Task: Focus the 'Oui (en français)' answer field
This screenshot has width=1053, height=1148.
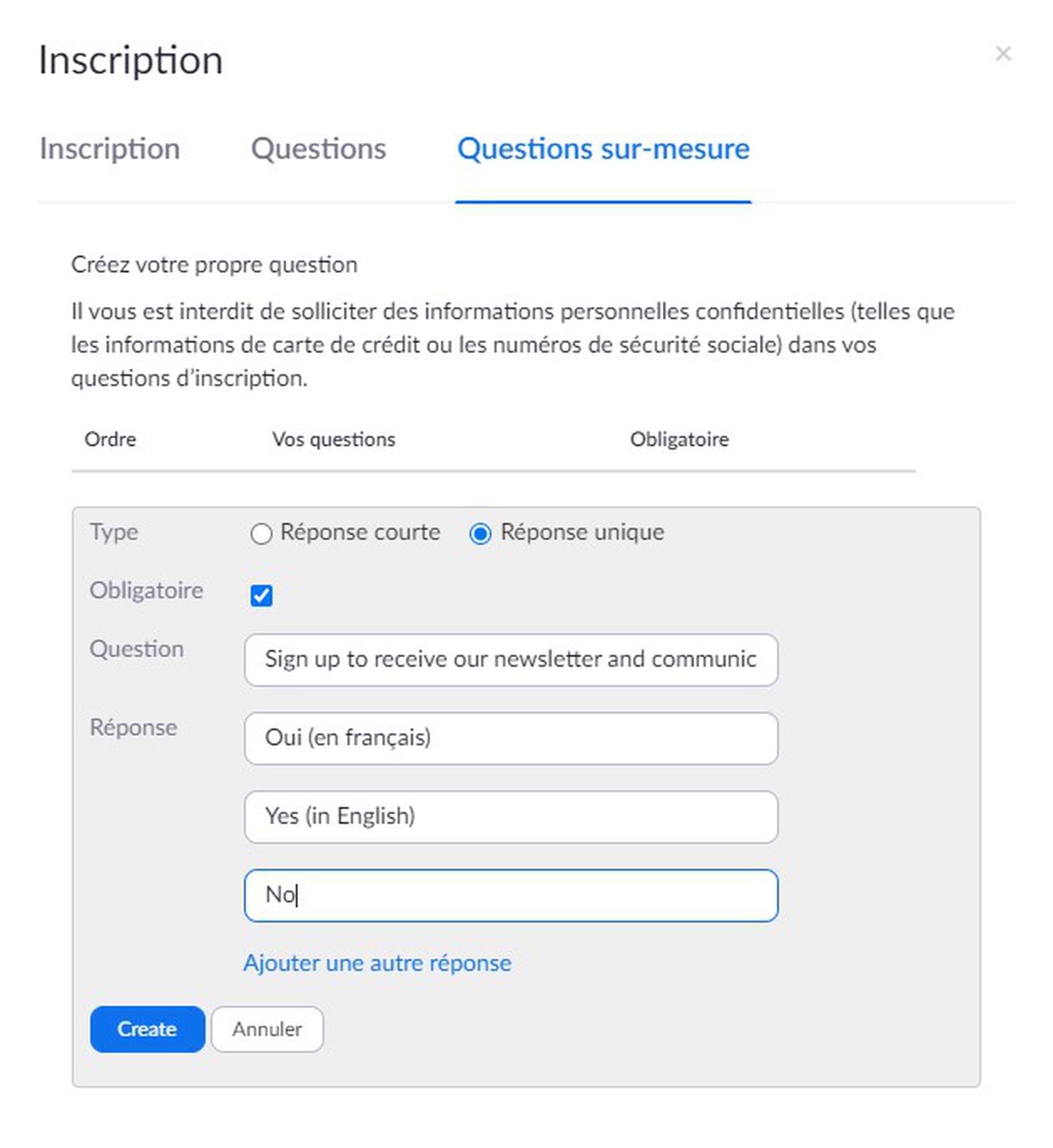Action: [511, 738]
